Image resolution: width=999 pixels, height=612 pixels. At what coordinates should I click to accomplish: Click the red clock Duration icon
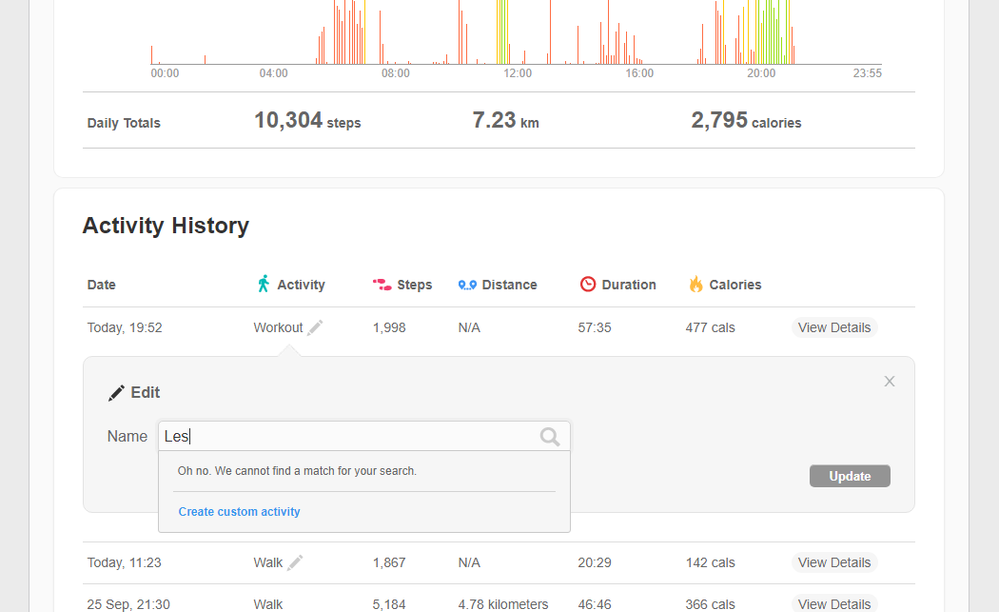[x=588, y=285]
